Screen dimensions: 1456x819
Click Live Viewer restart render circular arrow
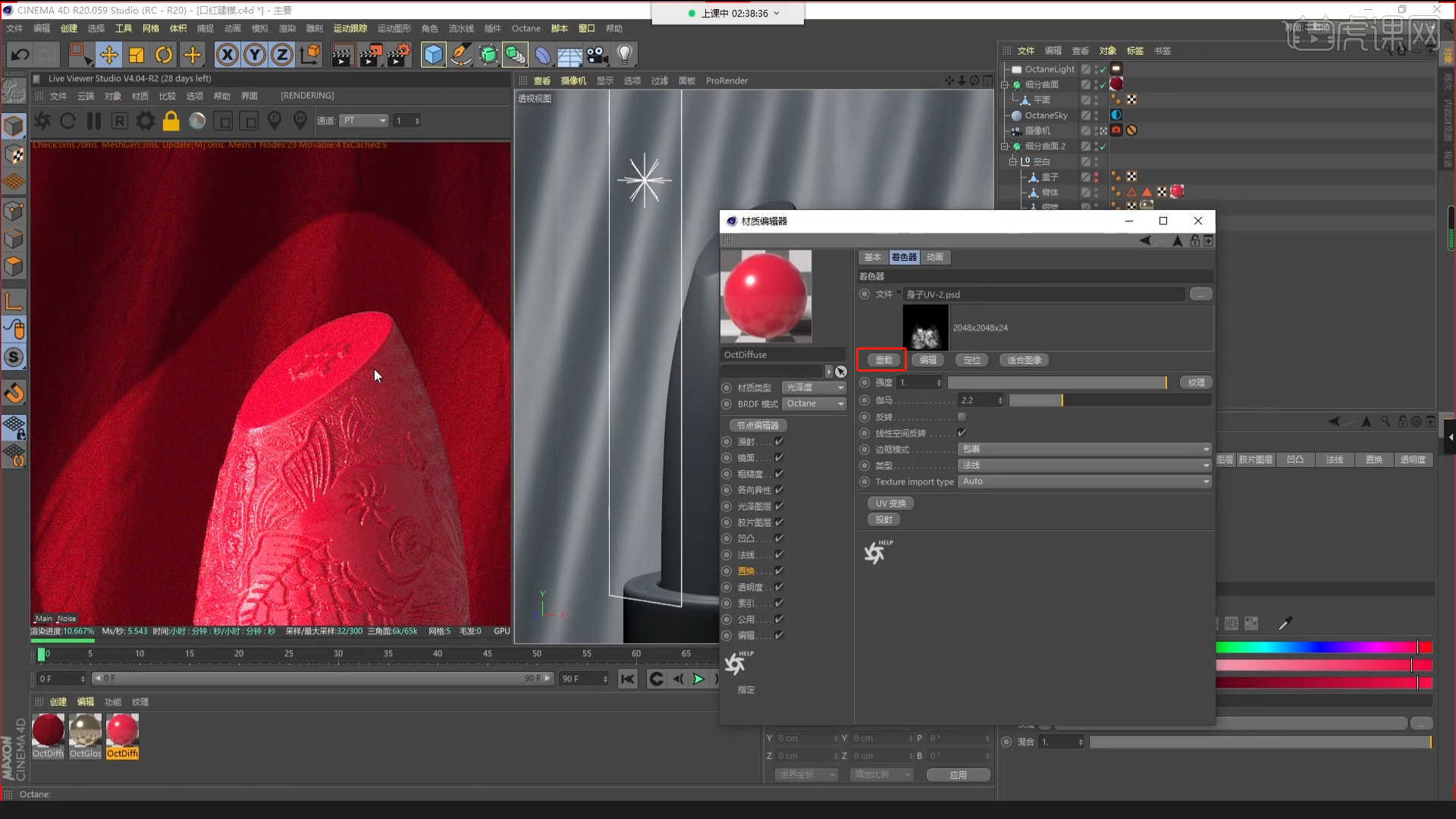coord(67,121)
